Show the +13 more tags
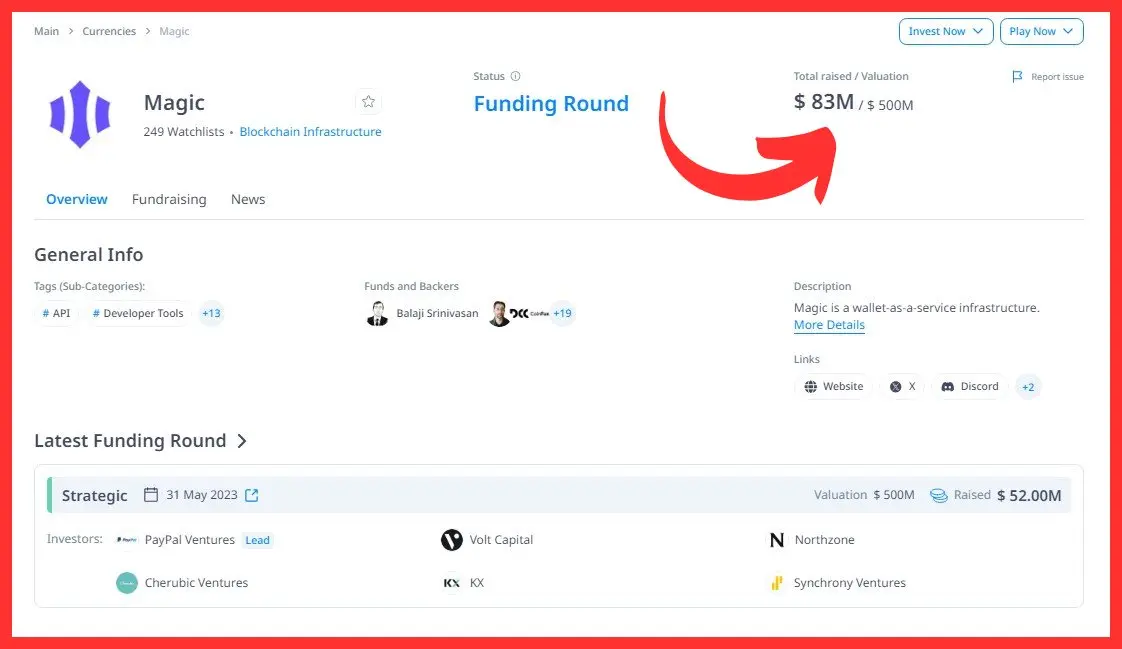This screenshot has width=1122, height=649. 211,313
